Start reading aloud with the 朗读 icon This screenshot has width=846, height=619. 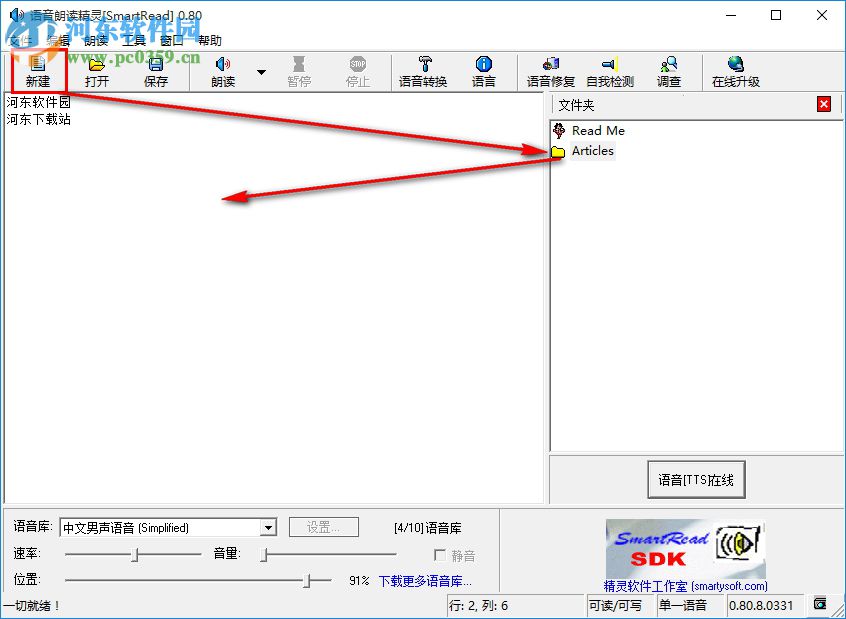point(222,72)
